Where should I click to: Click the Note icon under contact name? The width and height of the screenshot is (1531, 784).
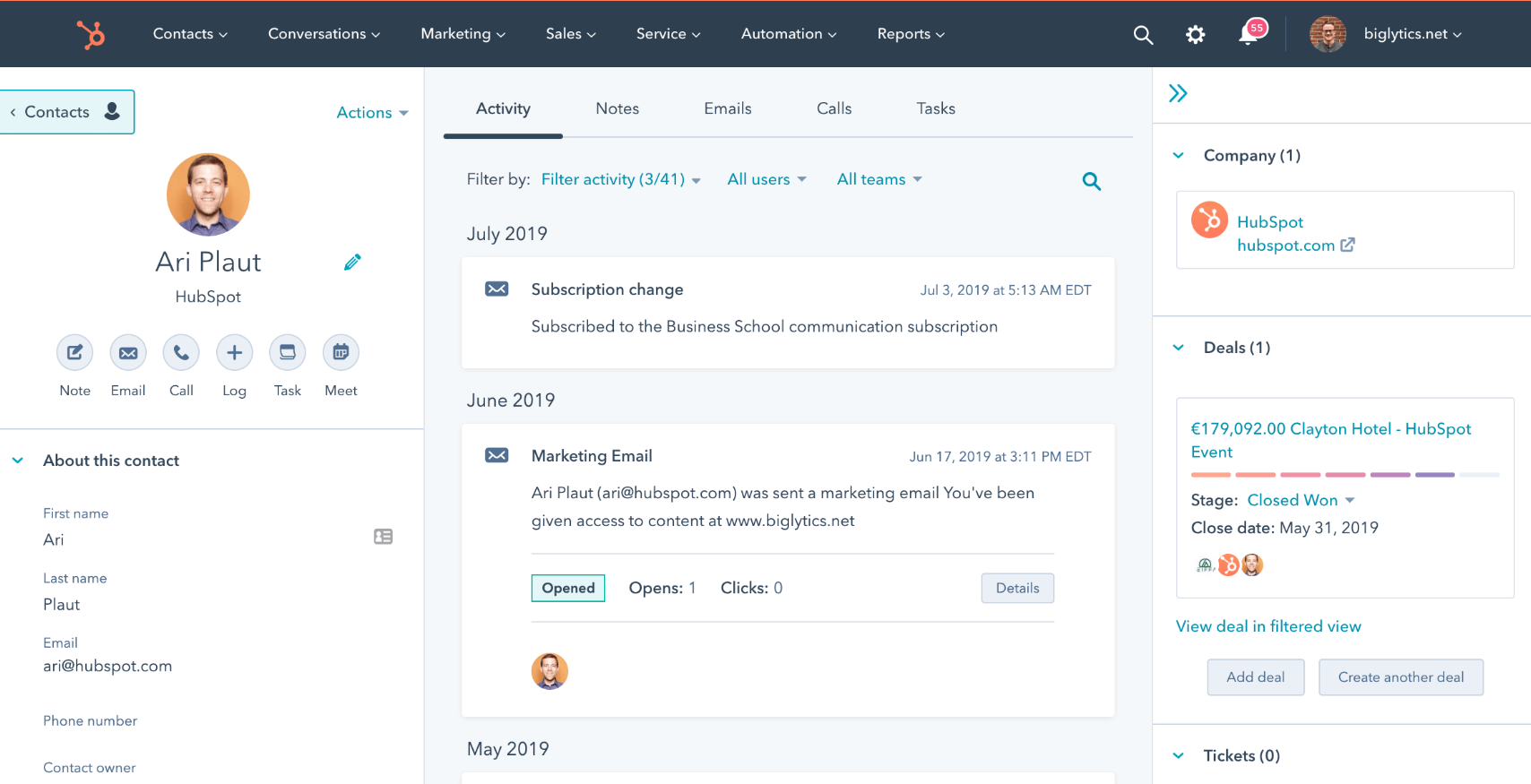point(74,353)
